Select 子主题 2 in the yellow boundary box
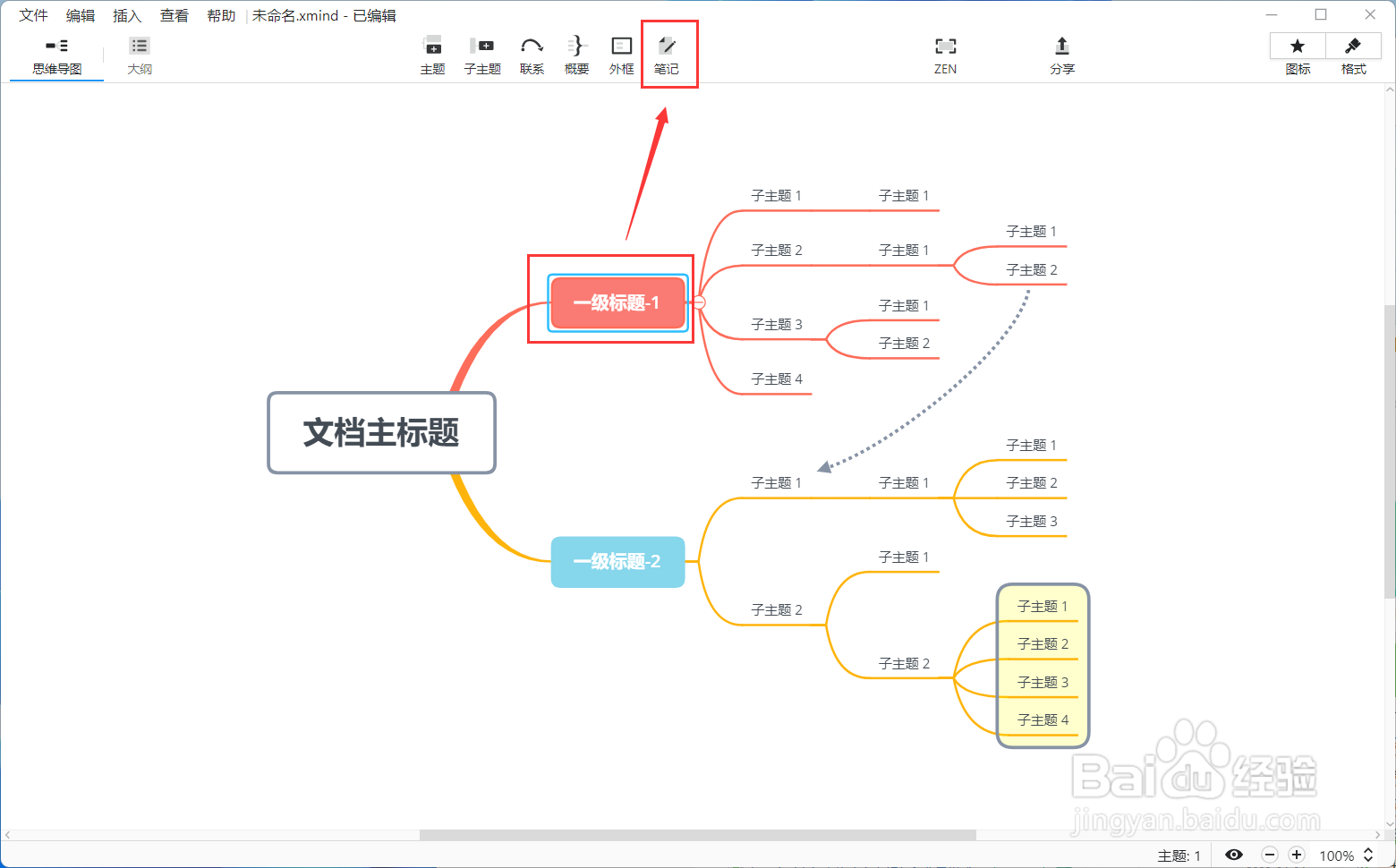The width and height of the screenshot is (1396, 868). [1043, 643]
